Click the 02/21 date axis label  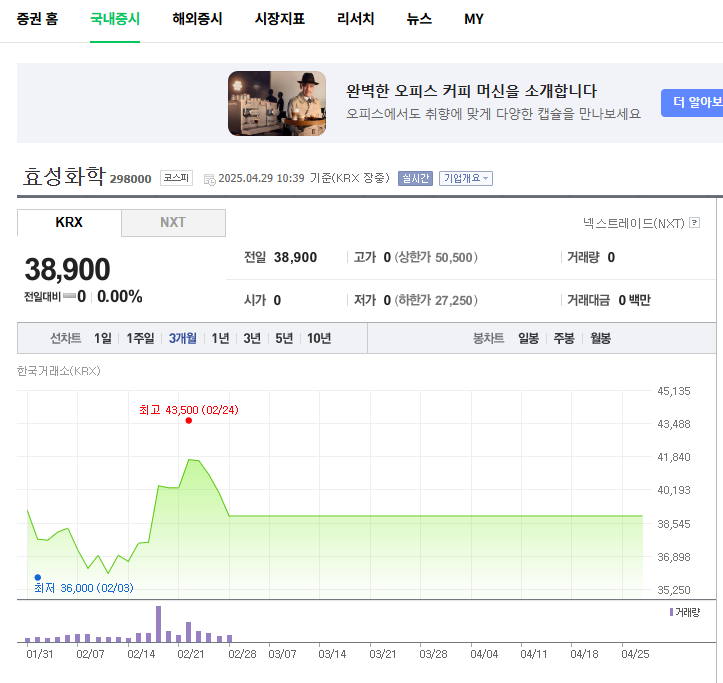click(x=190, y=654)
